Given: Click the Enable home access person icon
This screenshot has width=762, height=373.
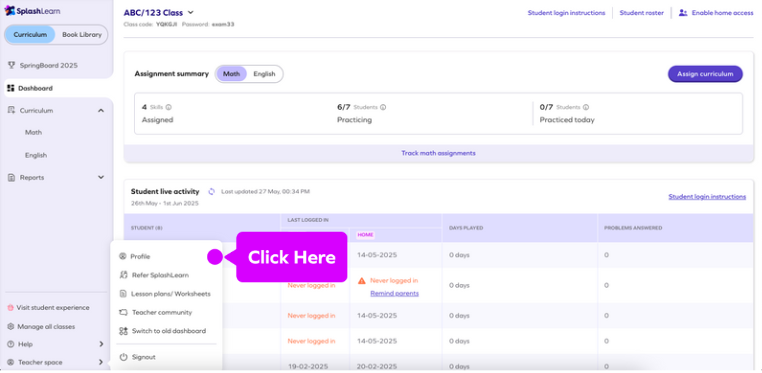Looking at the screenshot, I should pos(683,13).
